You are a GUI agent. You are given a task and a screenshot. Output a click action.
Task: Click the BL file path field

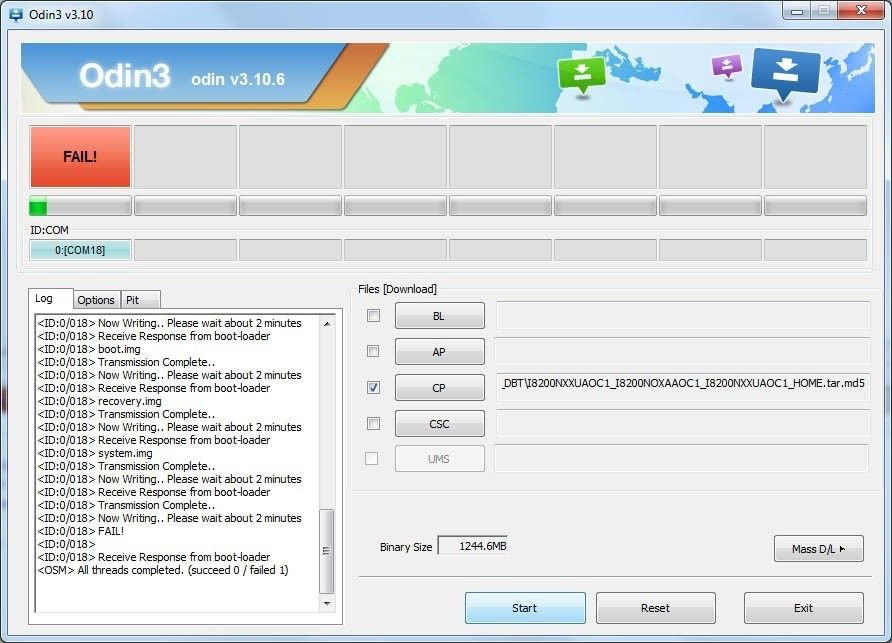click(x=683, y=315)
